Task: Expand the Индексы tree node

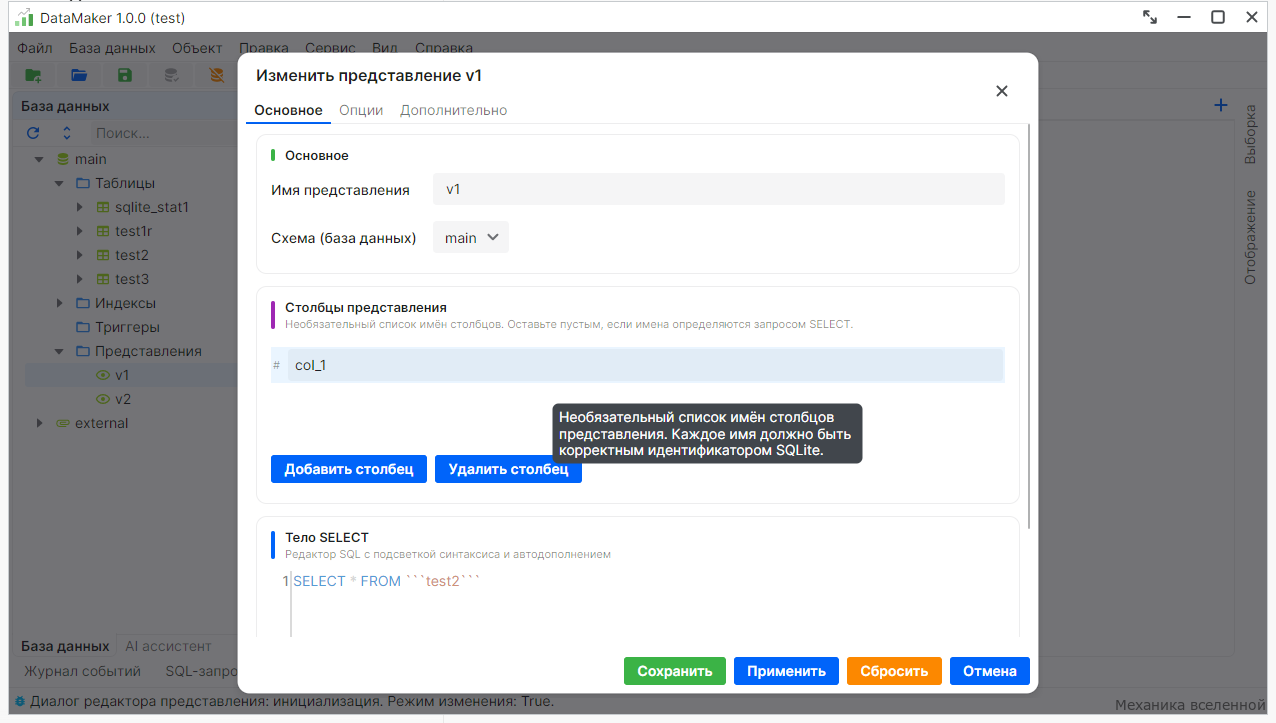Action: click(x=59, y=303)
